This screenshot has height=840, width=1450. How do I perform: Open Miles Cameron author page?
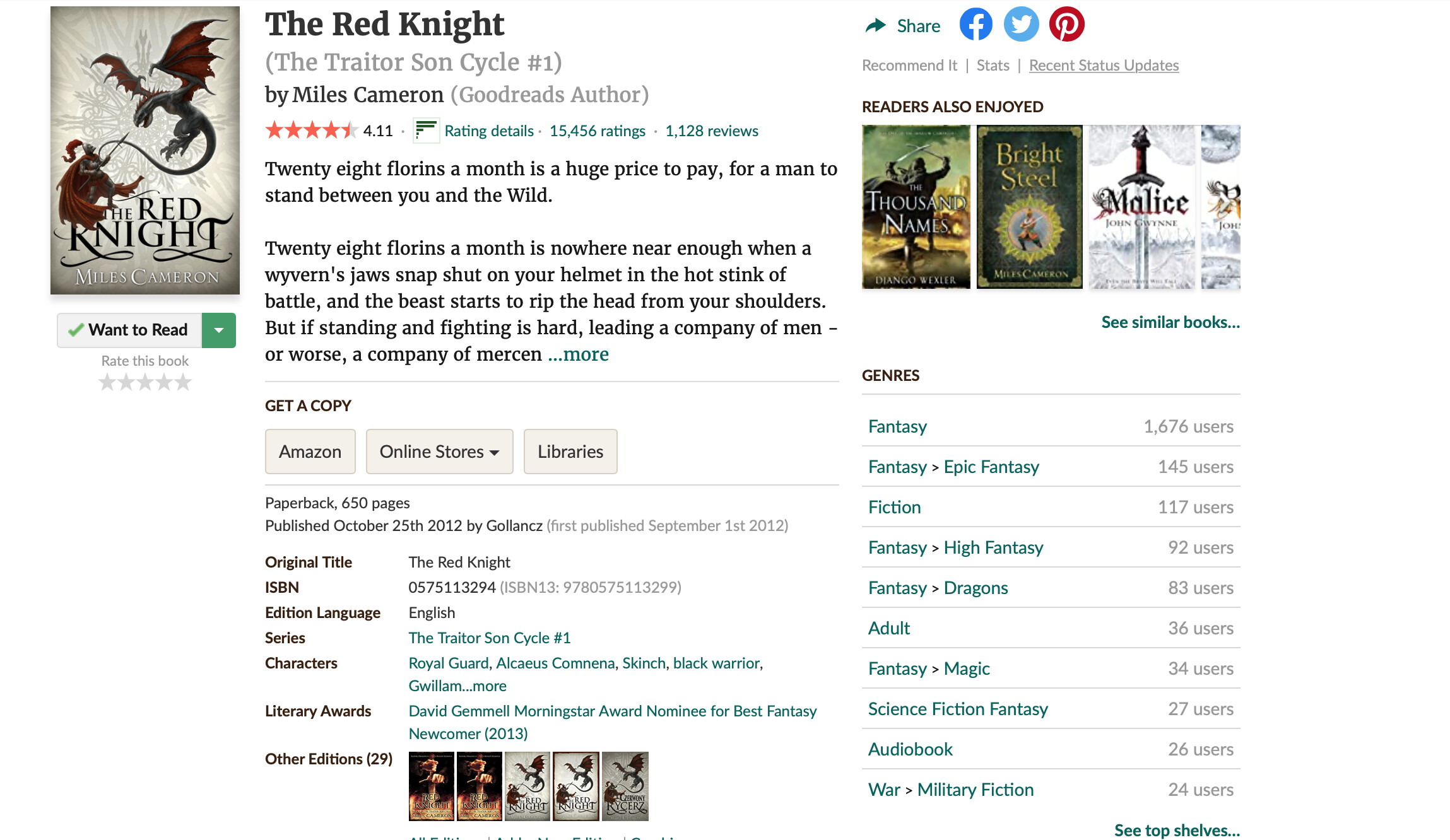point(368,95)
